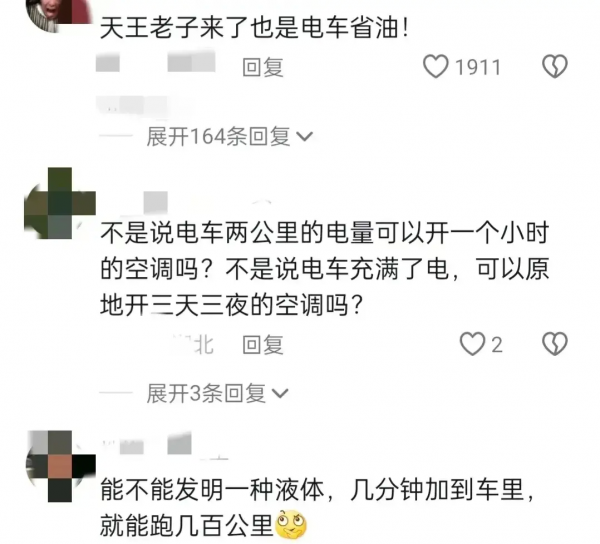Click the chevron beside 展开164条回复
The image size is (600, 544).
pyautogui.click(x=305, y=137)
